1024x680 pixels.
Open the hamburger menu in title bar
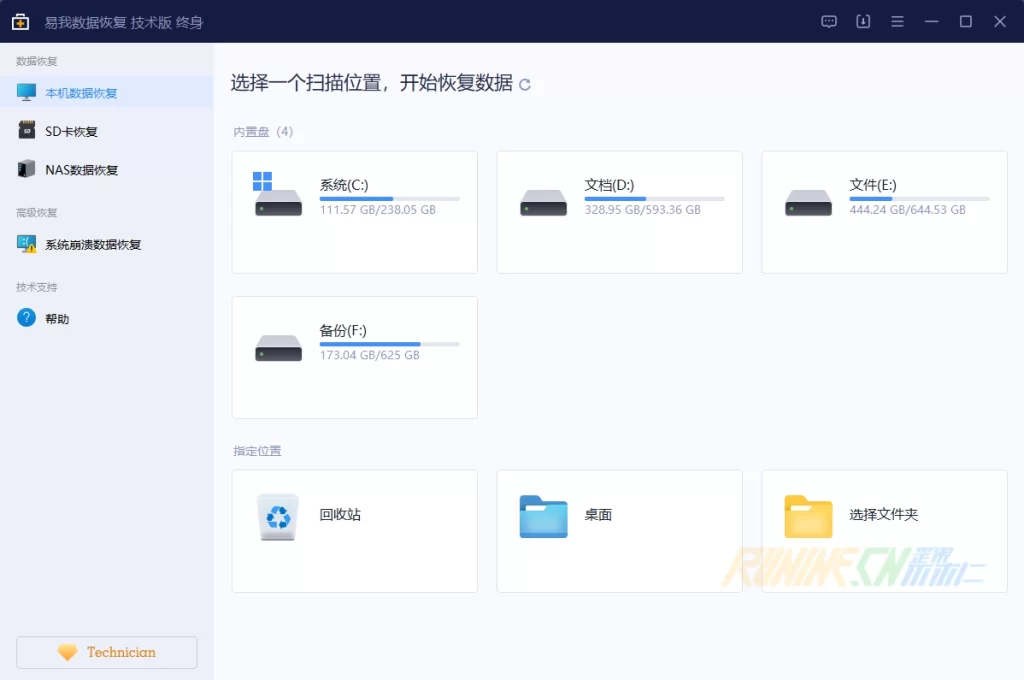coord(897,21)
